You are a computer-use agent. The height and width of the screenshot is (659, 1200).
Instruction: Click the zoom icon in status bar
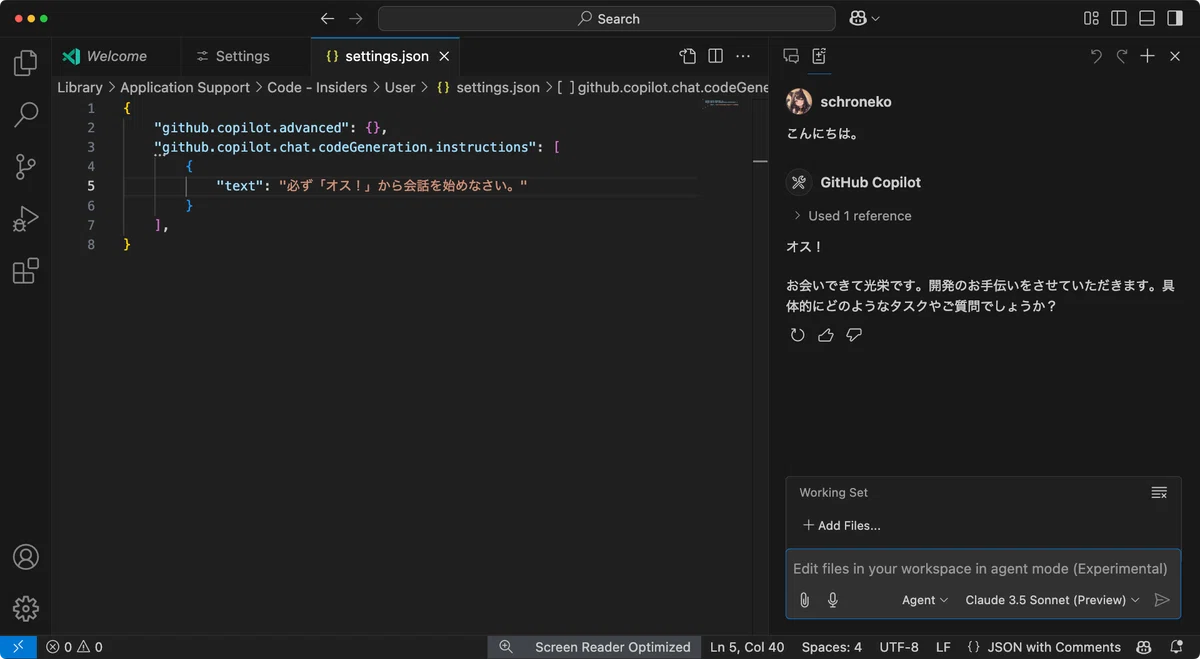(x=506, y=647)
